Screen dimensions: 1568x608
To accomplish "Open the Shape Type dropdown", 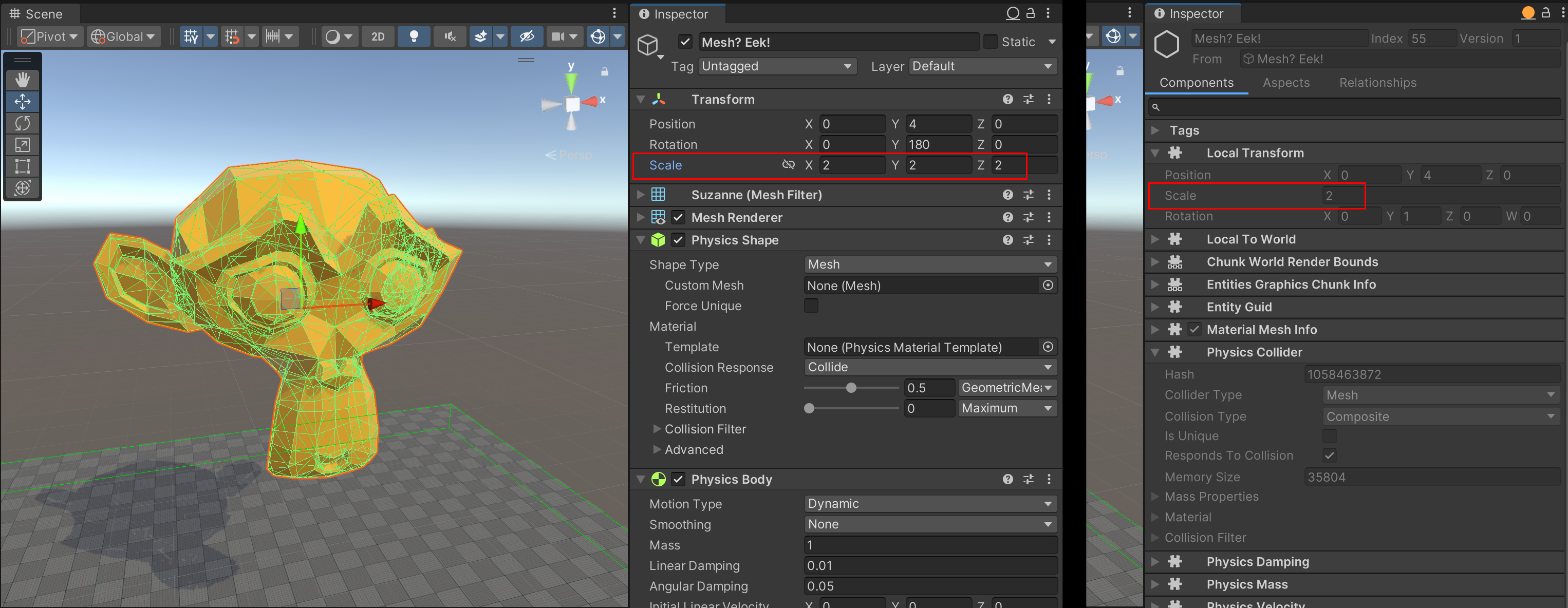I will click(929, 265).
